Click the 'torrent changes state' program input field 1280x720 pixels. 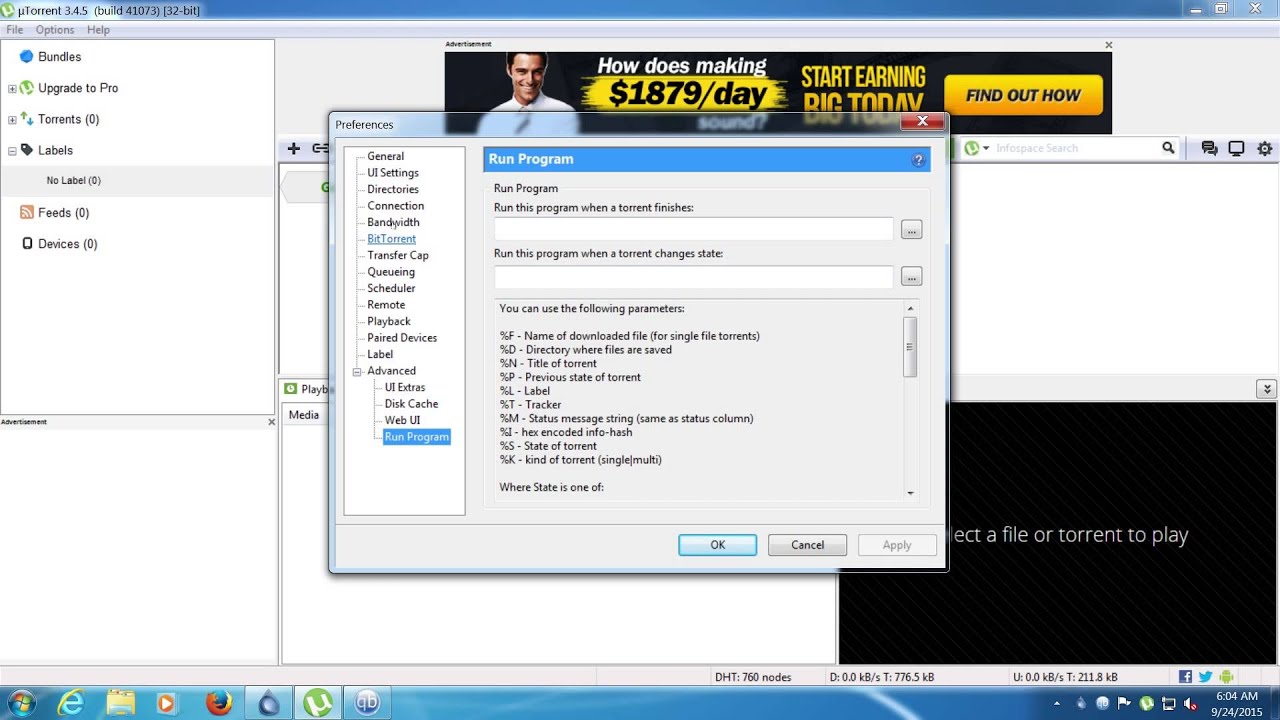[x=693, y=276]
